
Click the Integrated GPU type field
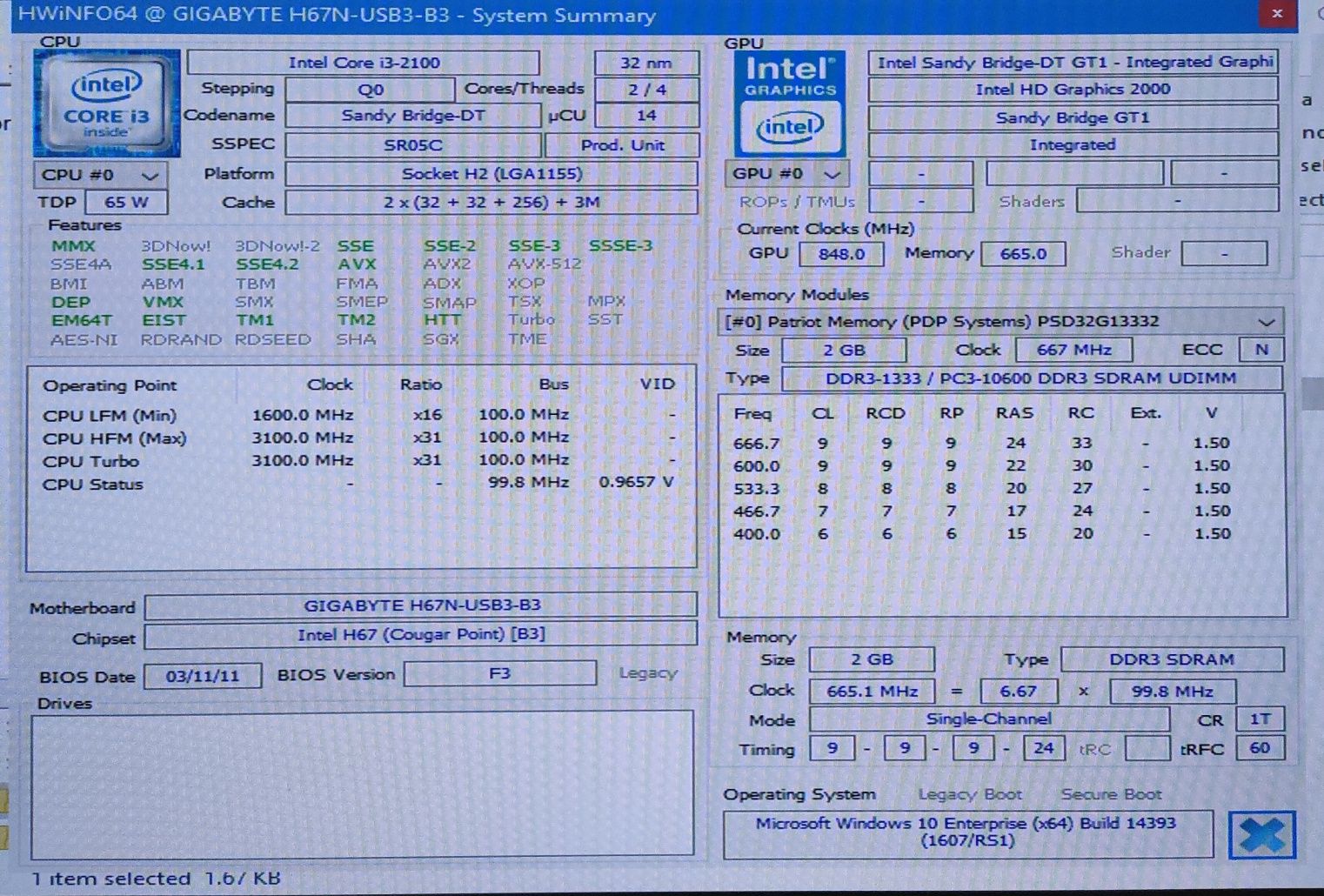tap(1073, 145)
